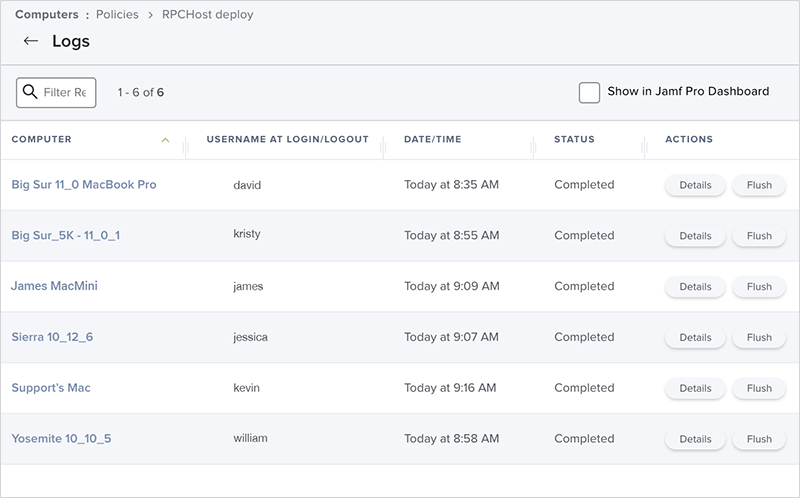Click into the Filter Results field
The width and height of the screenshot is (800, 498).
tap(68, 92)
